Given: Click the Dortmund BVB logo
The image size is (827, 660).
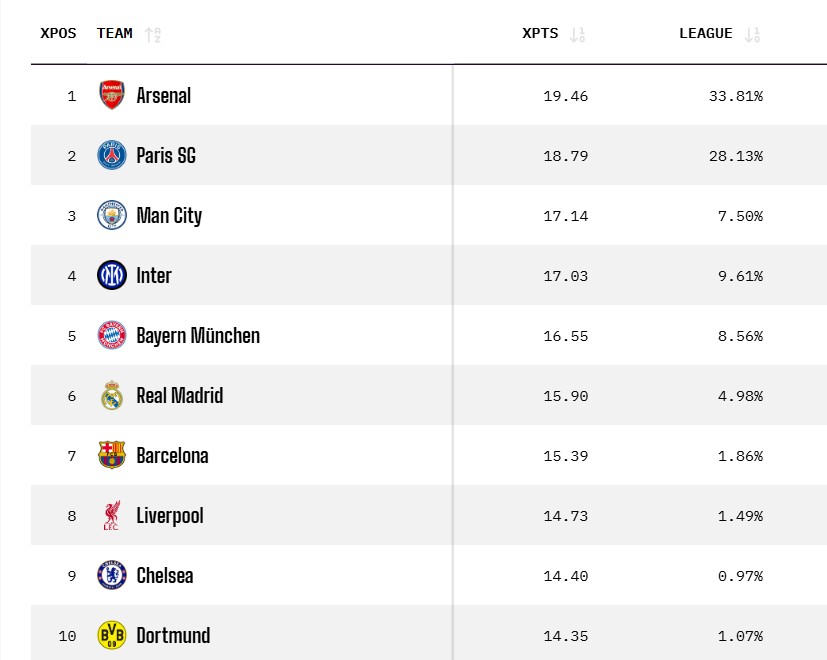Looking at the screenshot, I should (x=112, y=635).
